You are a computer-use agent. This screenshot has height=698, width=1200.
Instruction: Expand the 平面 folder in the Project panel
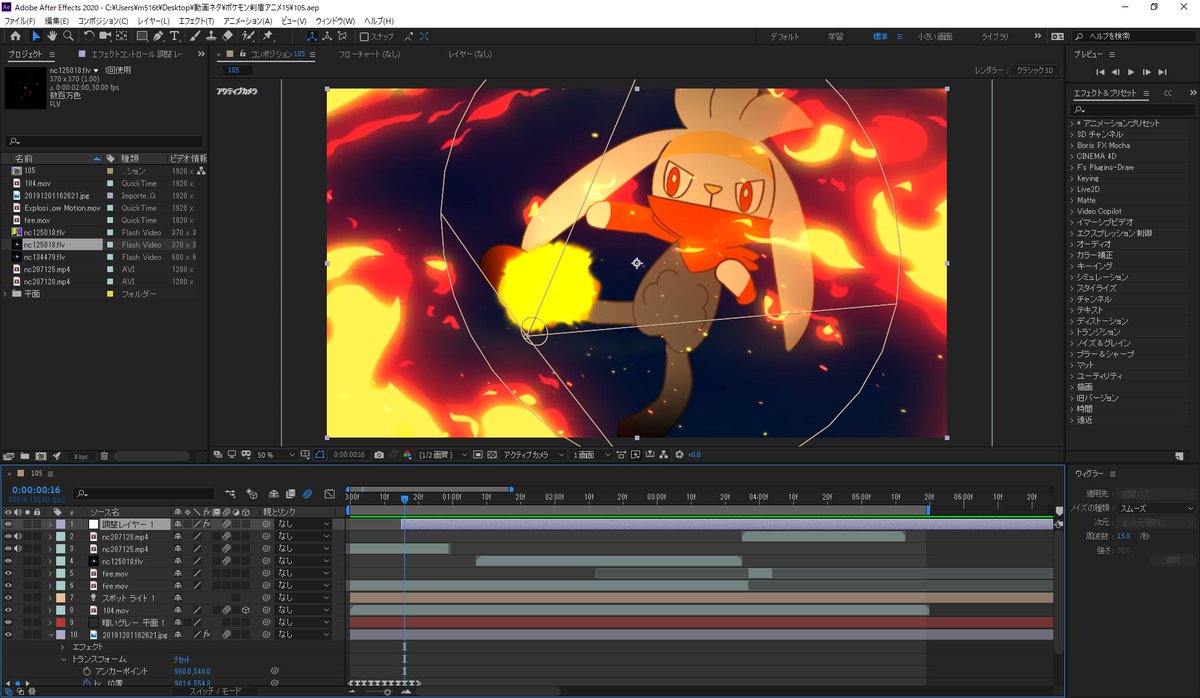(6, 294)
